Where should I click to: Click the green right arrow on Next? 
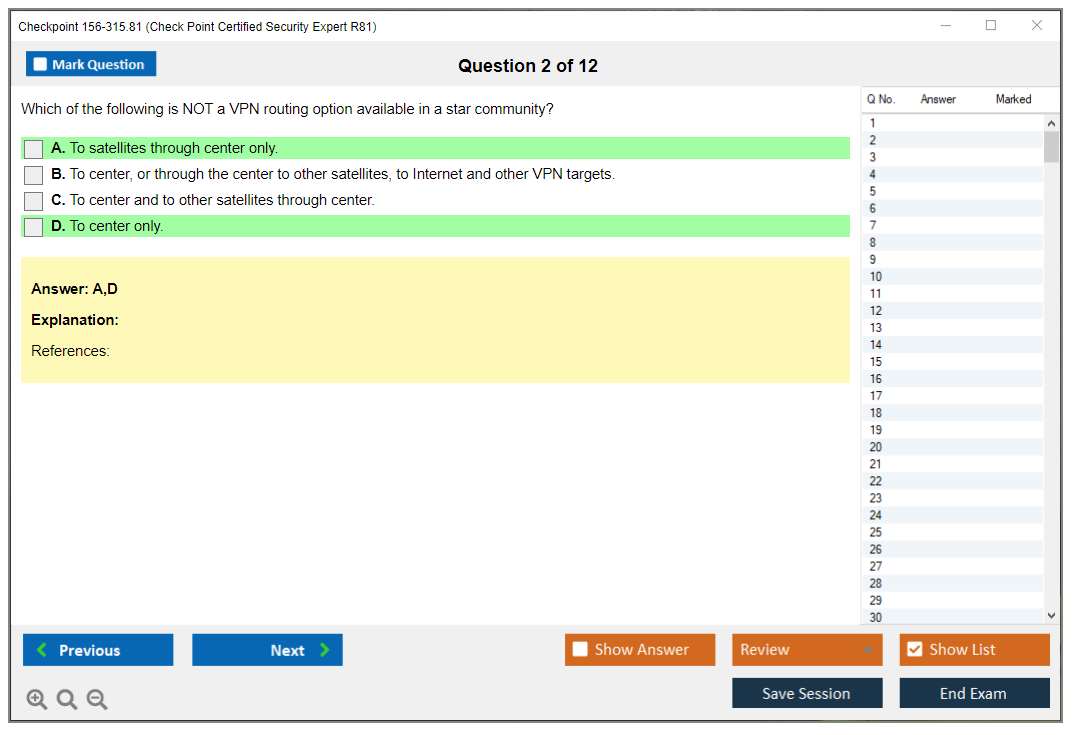click(x=325, y=650)
